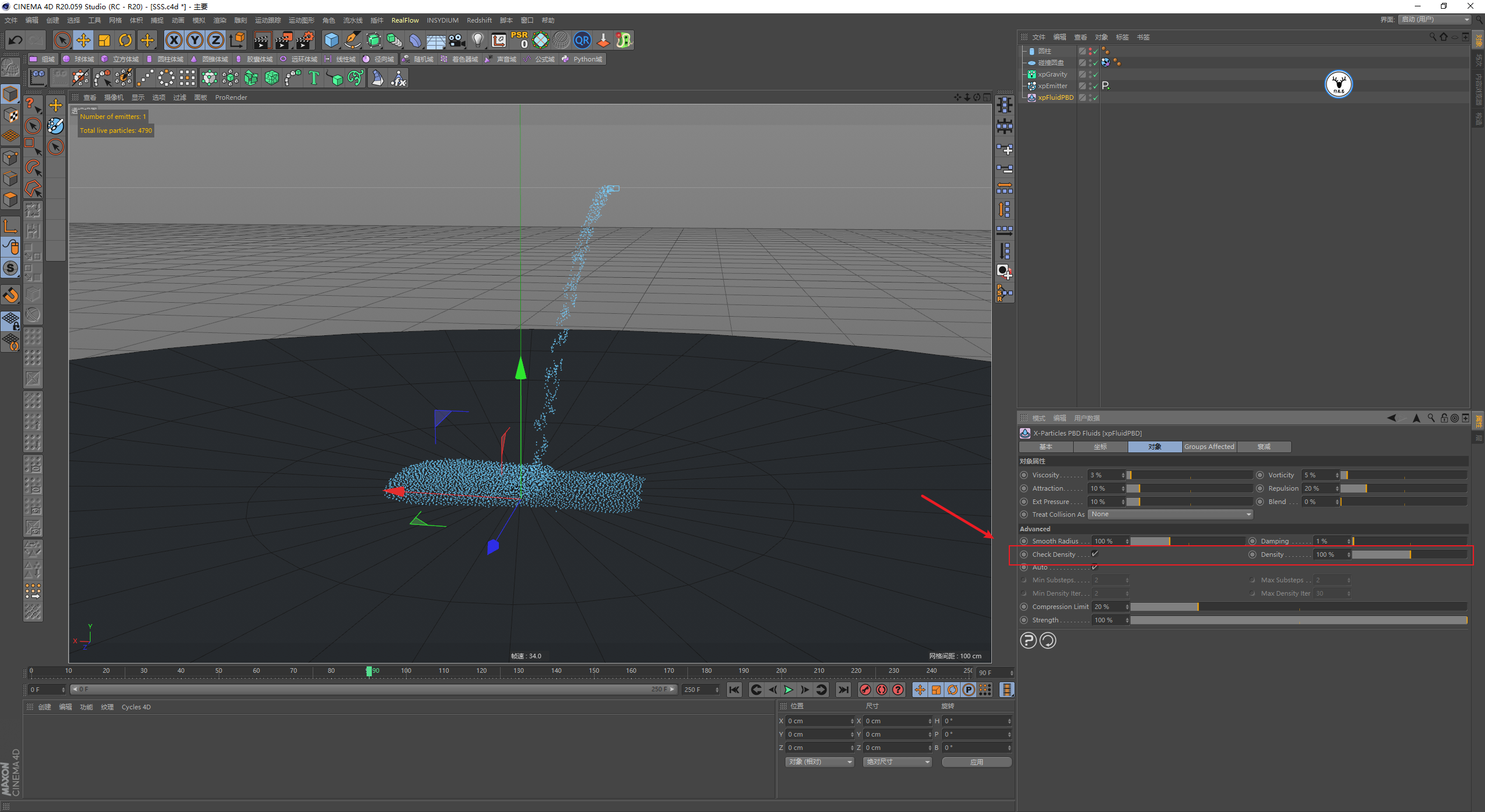Click the Density slider bar
This screenshot has width=1485, height=812.
click(x=1409, y=554)
